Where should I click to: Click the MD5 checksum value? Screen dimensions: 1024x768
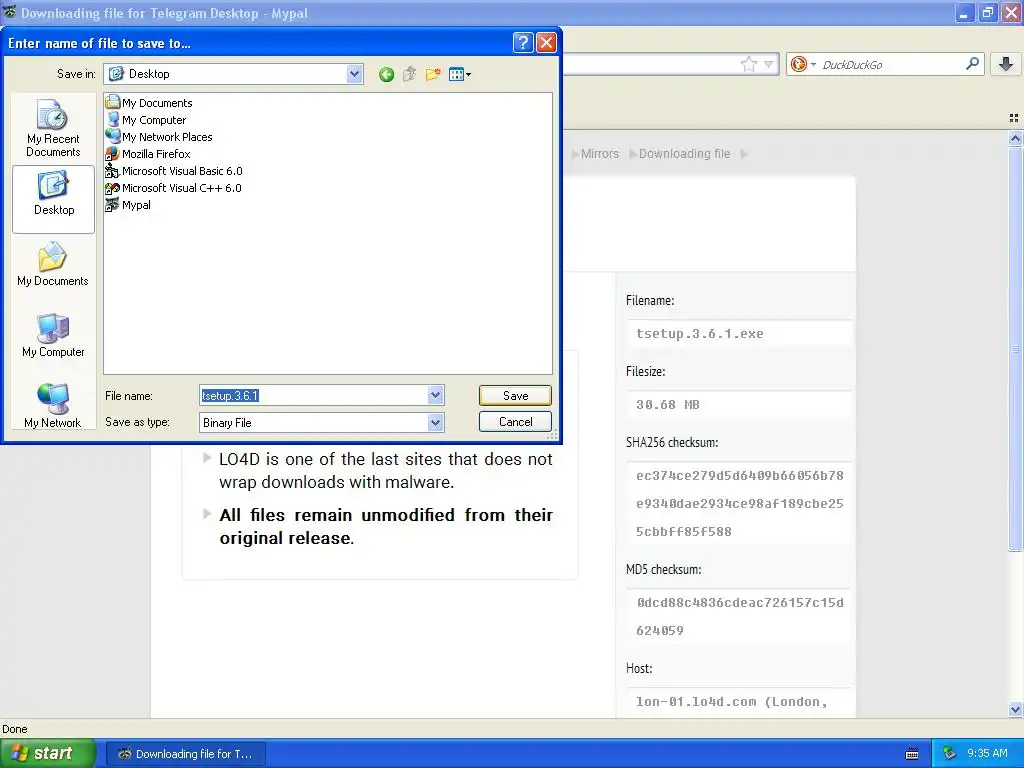[x=739, y=616]
